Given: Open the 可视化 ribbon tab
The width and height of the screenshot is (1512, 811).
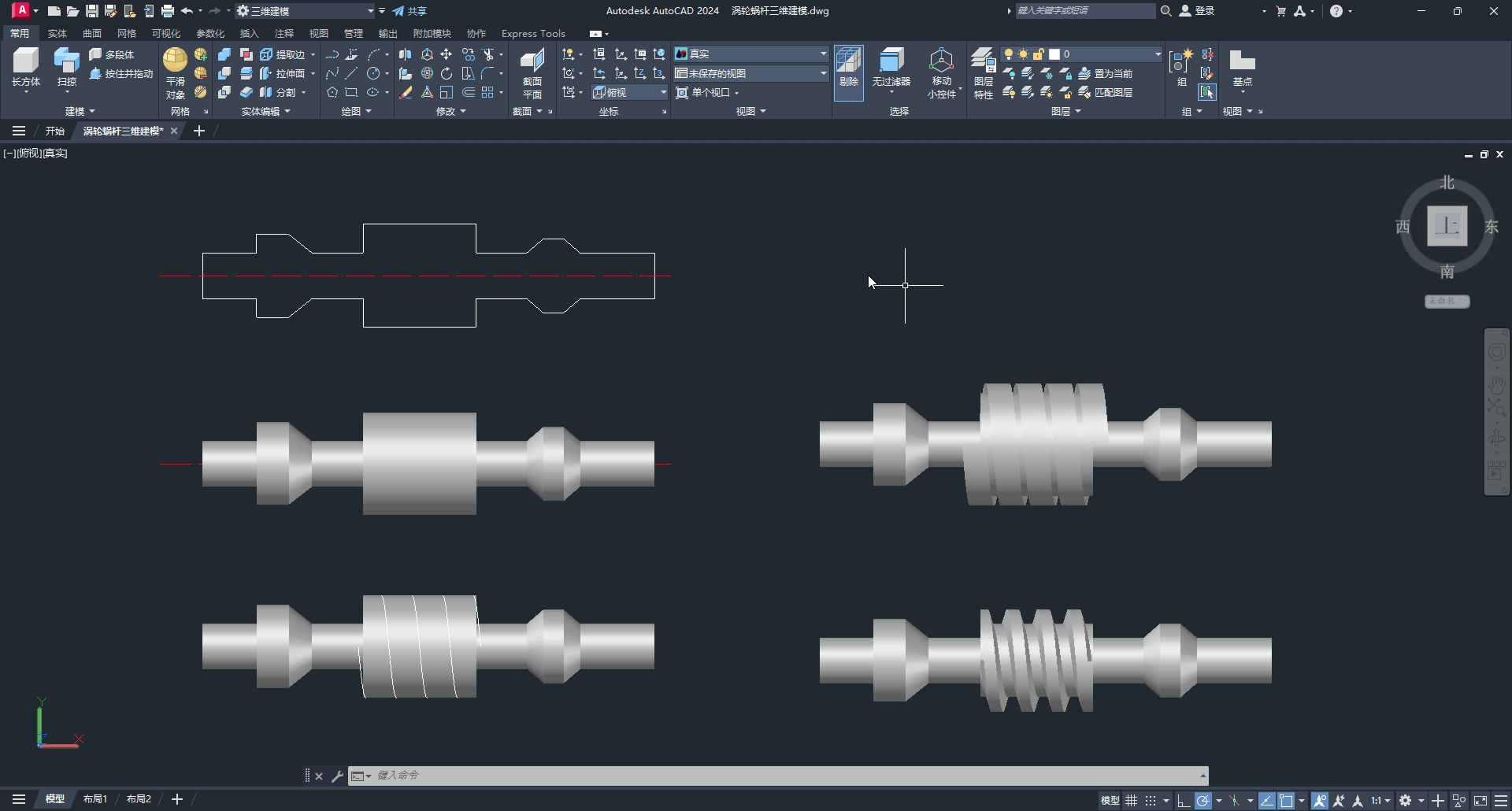Looking at the screenshot, I should (x=166, y=33).
